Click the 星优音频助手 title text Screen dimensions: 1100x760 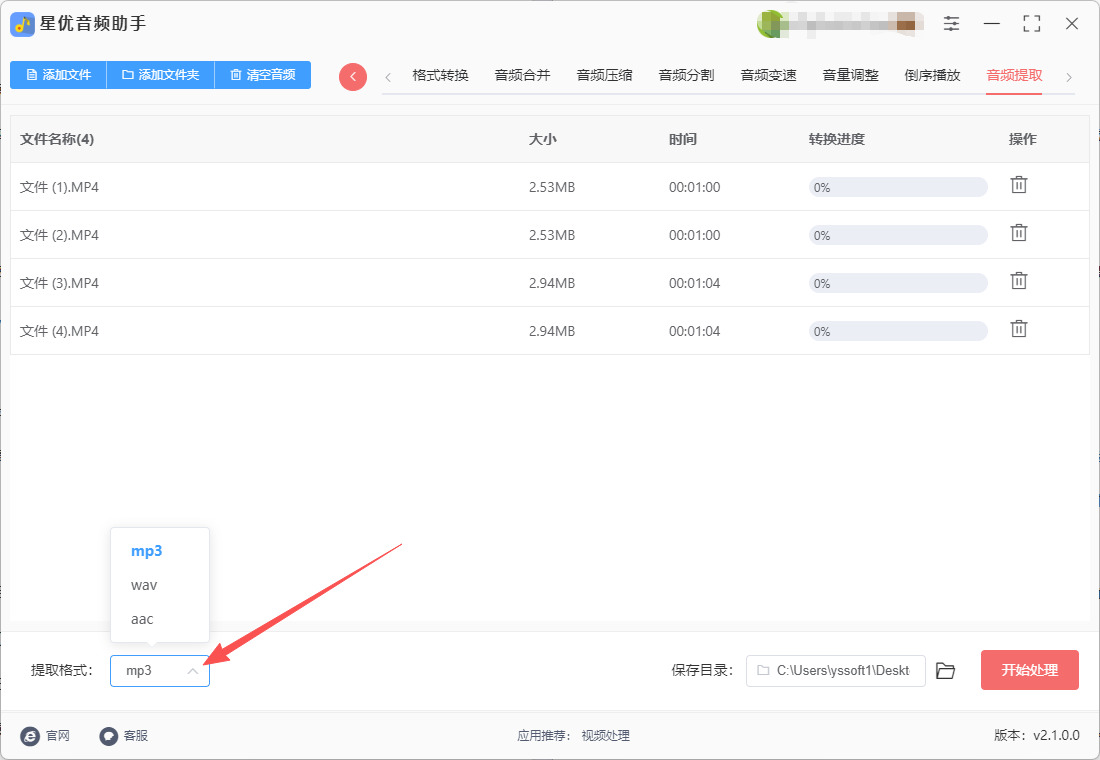[x=93, y=23]
